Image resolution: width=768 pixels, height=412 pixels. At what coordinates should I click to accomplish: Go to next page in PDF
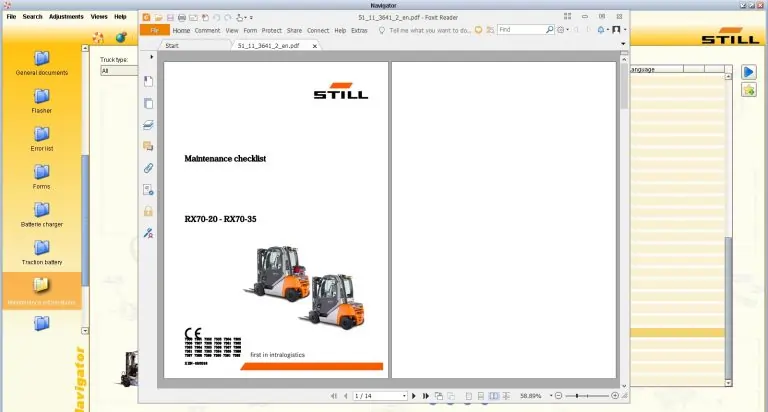(x=414, y=396)
